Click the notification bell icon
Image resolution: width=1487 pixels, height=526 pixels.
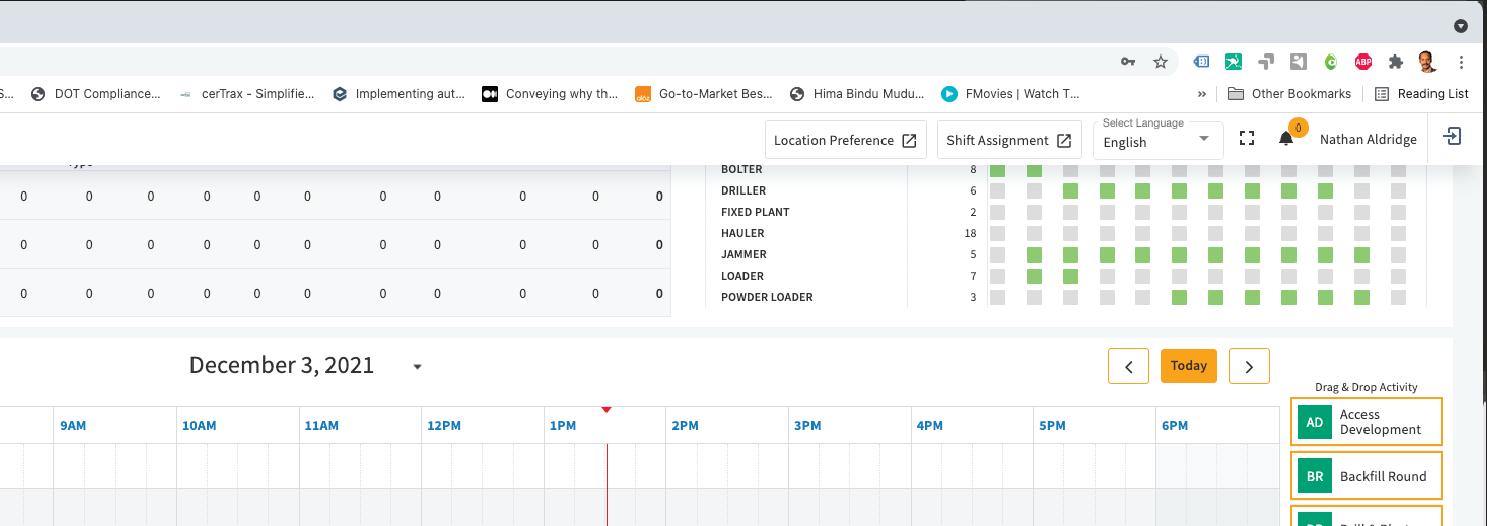click(x=1286, y=139)
